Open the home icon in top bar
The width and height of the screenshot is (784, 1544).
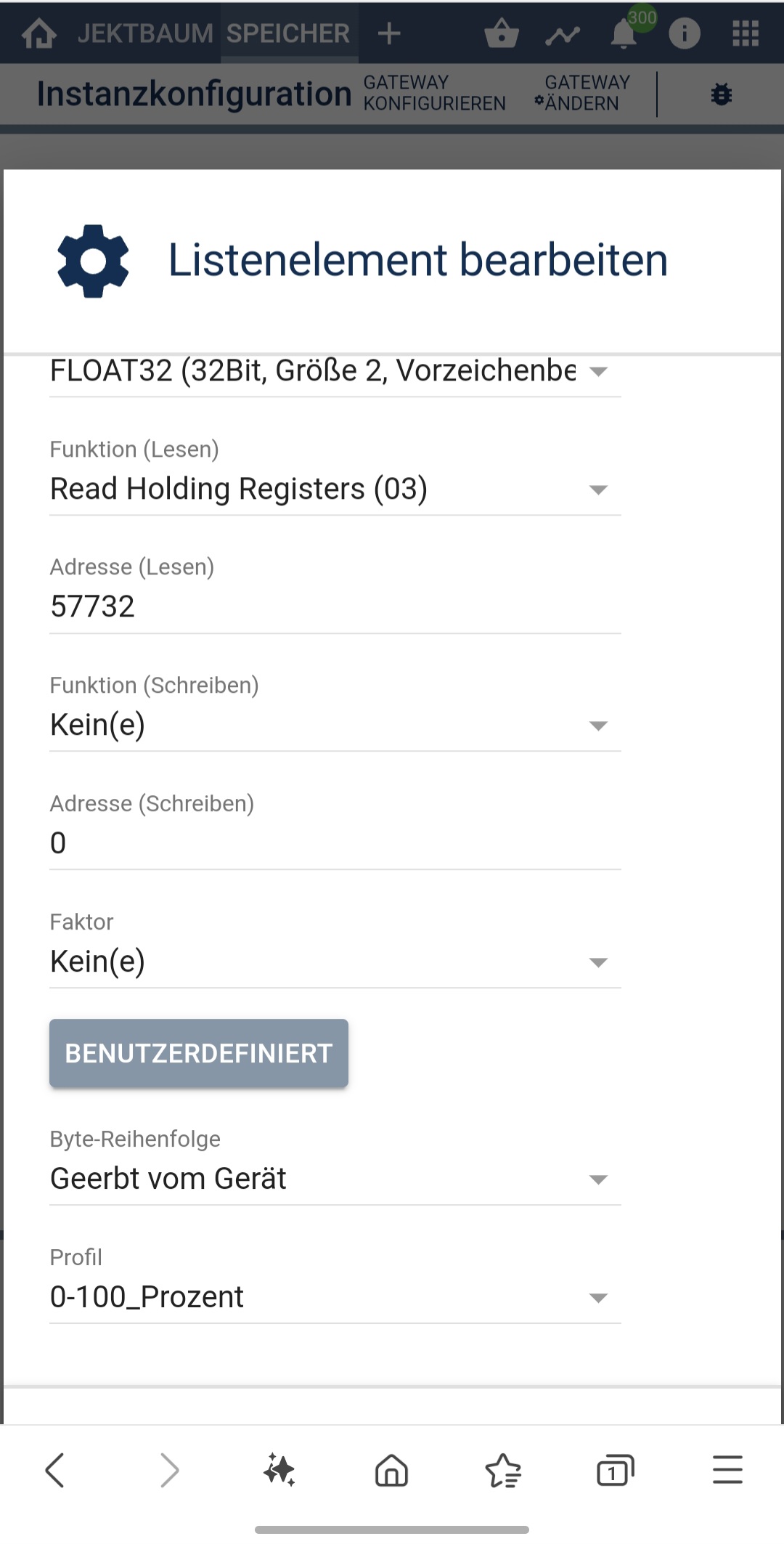pos(39,33)
